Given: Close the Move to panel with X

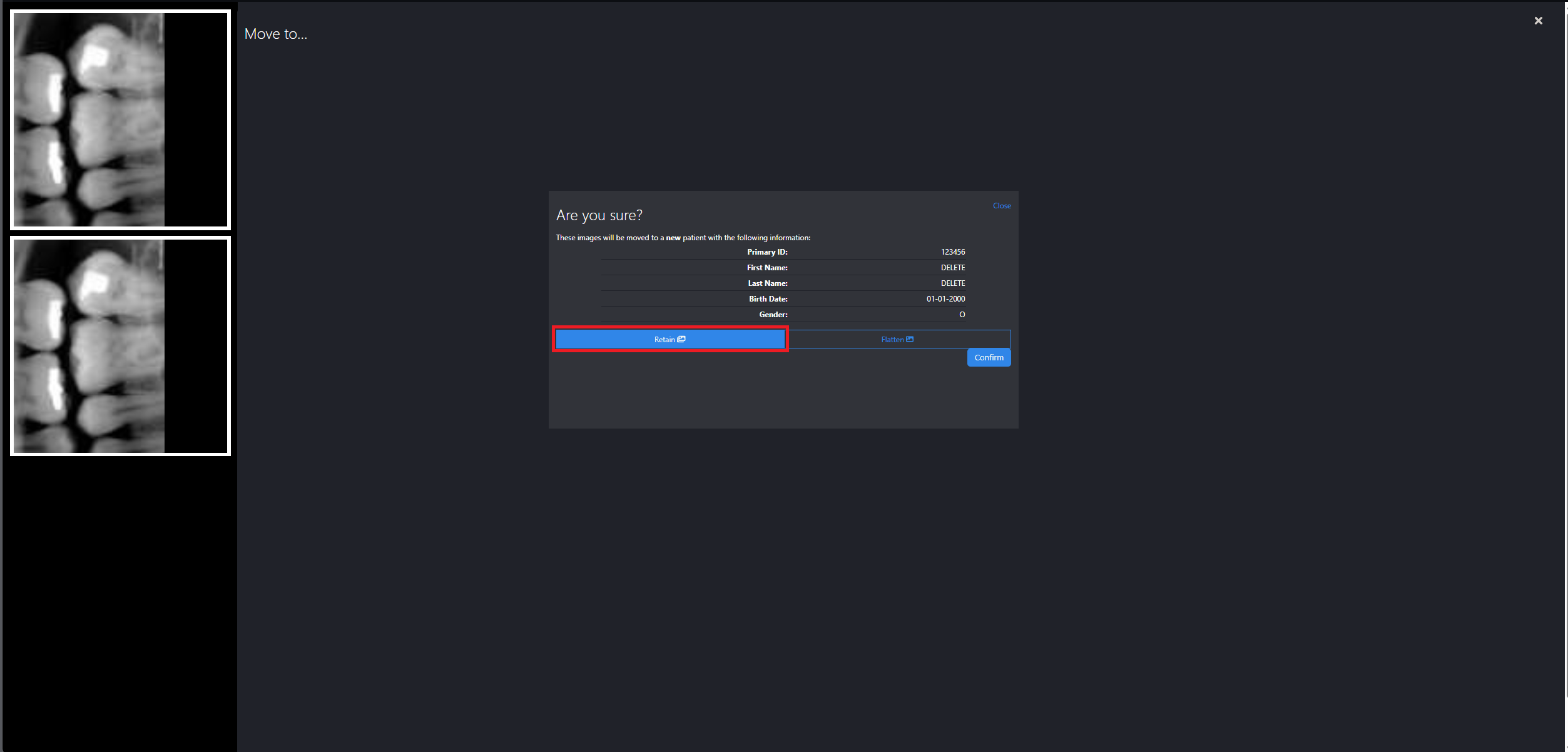Looking at the screenshot, I should (x=1538, y=21).
